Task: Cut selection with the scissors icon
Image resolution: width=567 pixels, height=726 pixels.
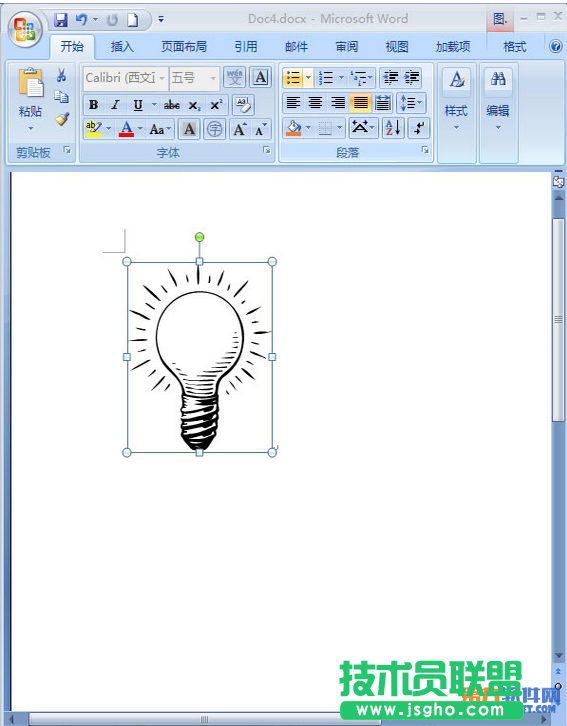Action: pos(61,75)
